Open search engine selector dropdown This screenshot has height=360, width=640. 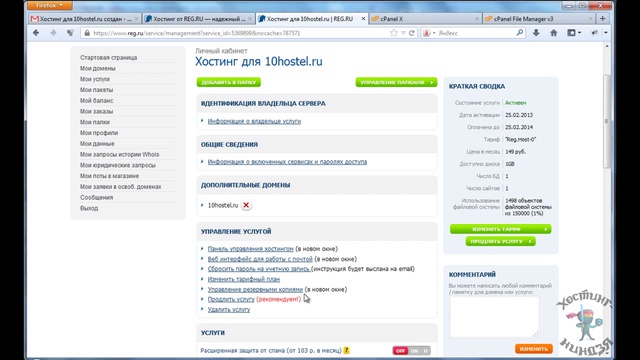tap(429, 33)
